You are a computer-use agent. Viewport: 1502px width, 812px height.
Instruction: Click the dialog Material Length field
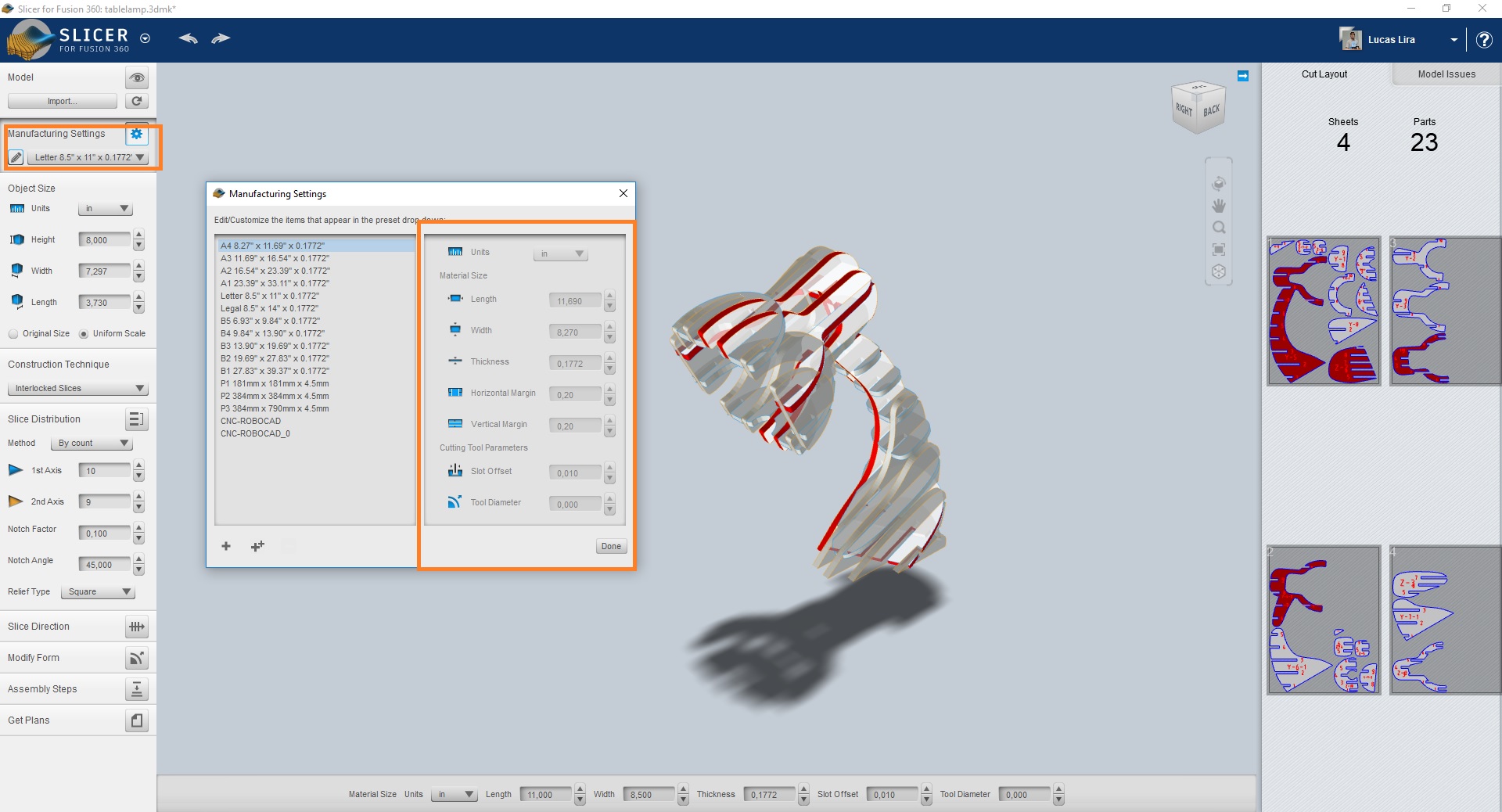[575, 301]
